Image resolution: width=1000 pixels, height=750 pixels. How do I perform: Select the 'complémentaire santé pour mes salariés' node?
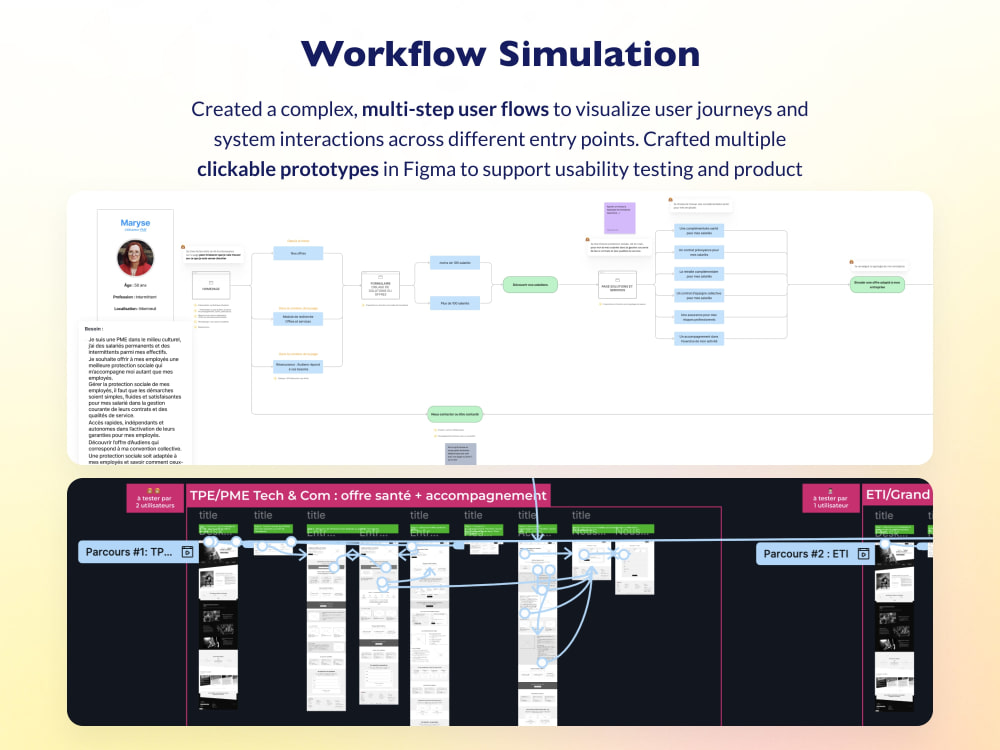[699, 230]
